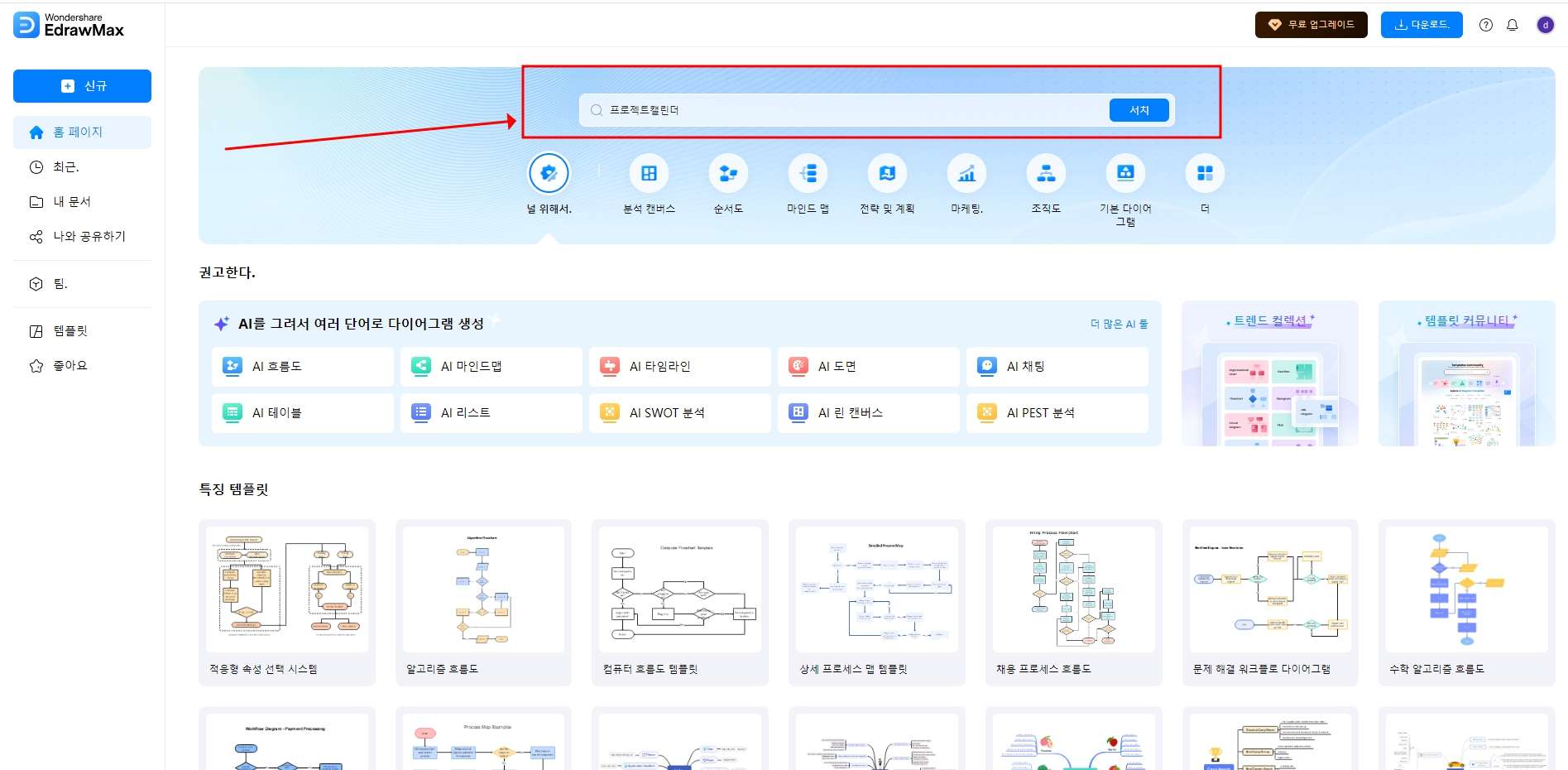Screen dimensions: 1568x770
Task: Open 수학 알고리즘 흐름도 template
Action: (x=1467, y=603)
